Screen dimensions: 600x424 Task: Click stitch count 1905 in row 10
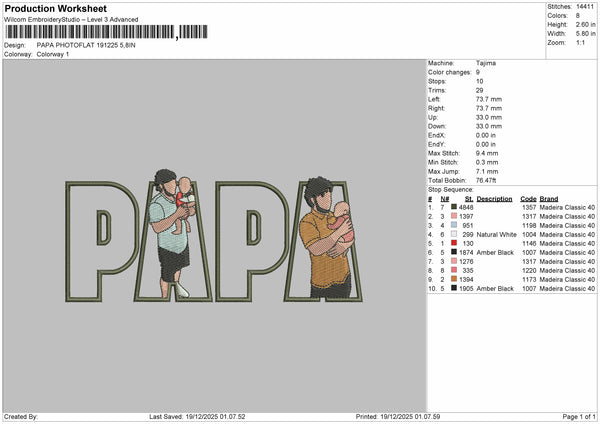click(x=466, y=288)
